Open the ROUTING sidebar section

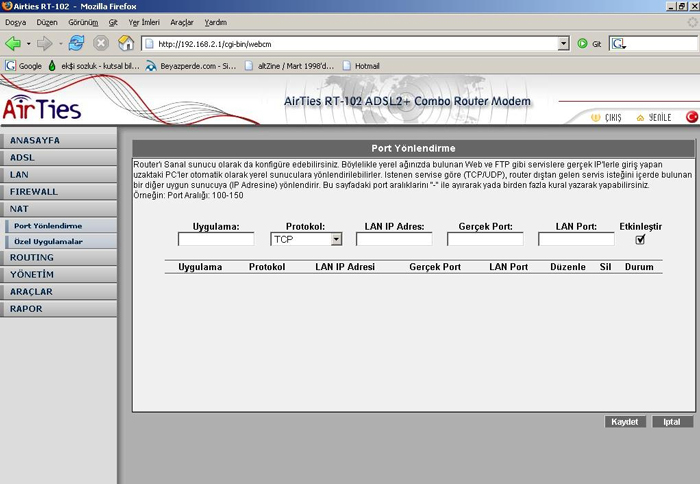[59, 258]
